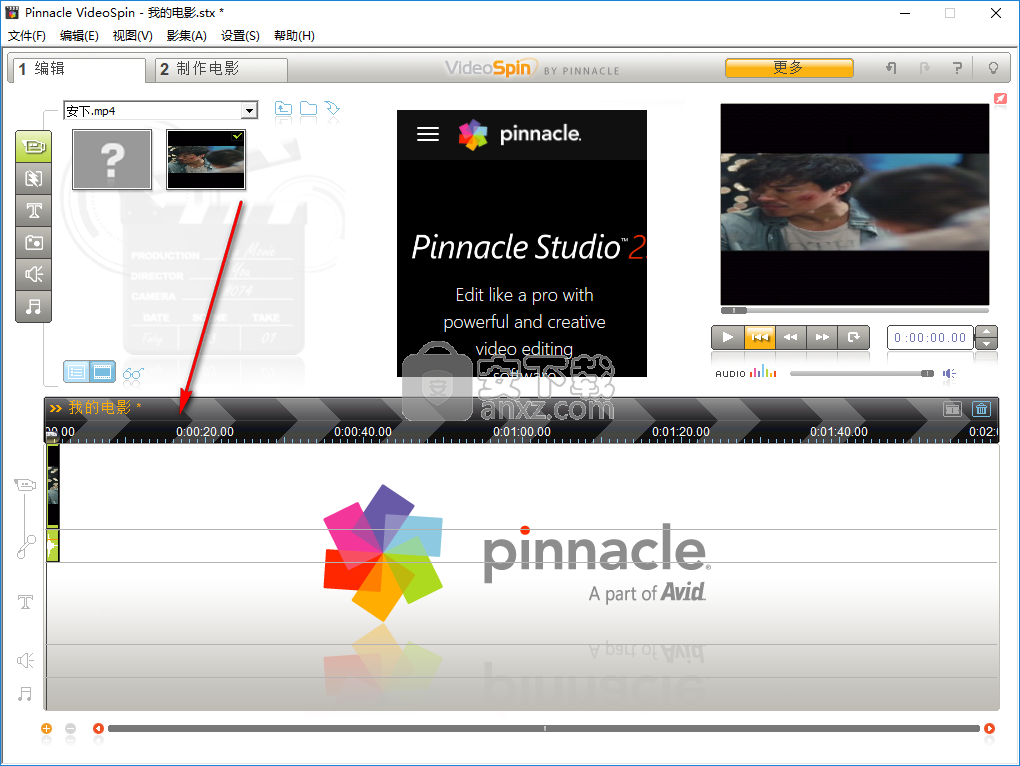Click the red pin icon above player
The image size is (1020, 766).
[x=1000, y=98]
